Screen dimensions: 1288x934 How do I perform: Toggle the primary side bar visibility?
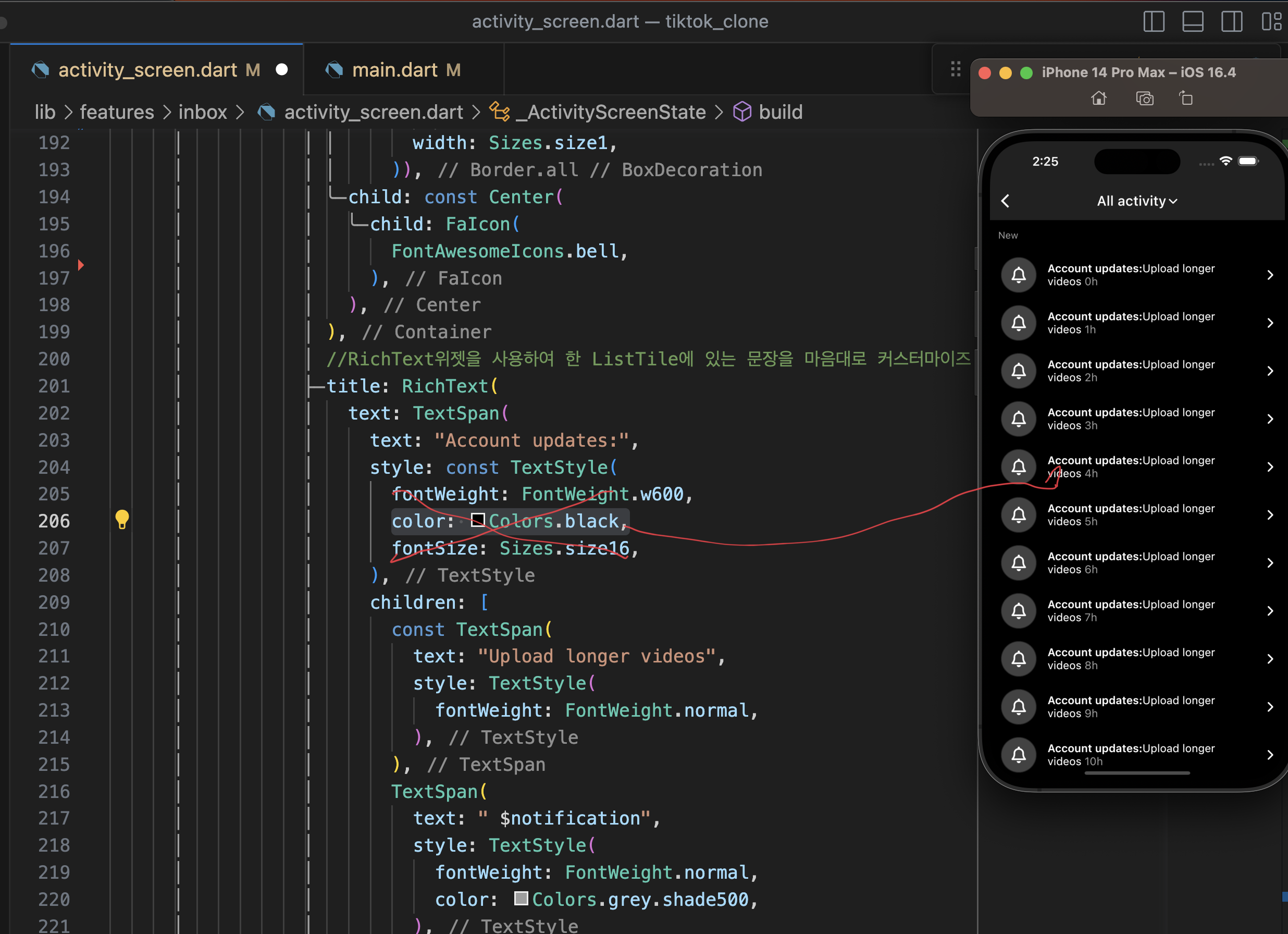click(x=1154, y=21)
